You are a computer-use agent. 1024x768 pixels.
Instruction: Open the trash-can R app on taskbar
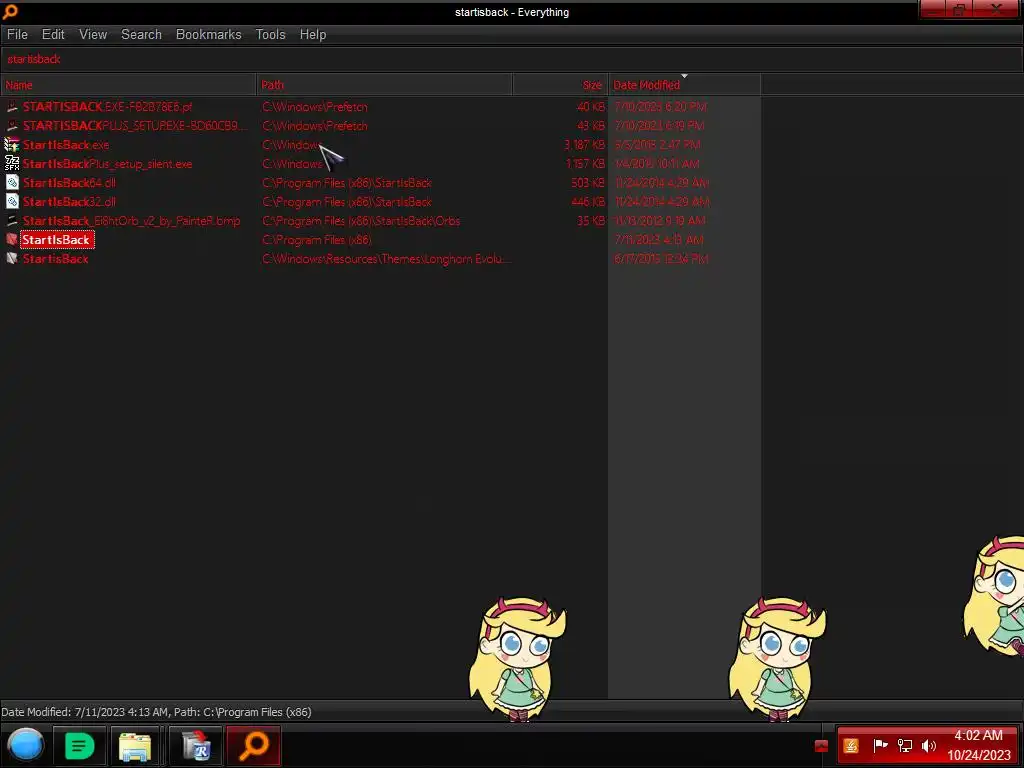[197, 745]
